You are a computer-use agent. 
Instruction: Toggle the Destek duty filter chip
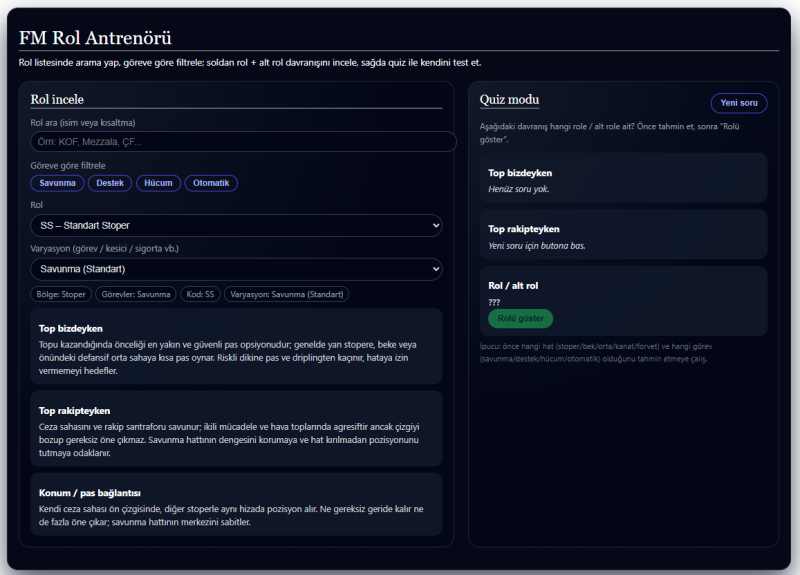pos(110,183)
